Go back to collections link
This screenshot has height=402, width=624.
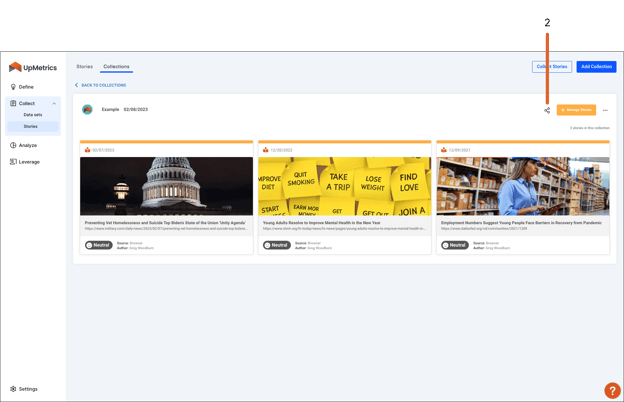pos(103,85)
